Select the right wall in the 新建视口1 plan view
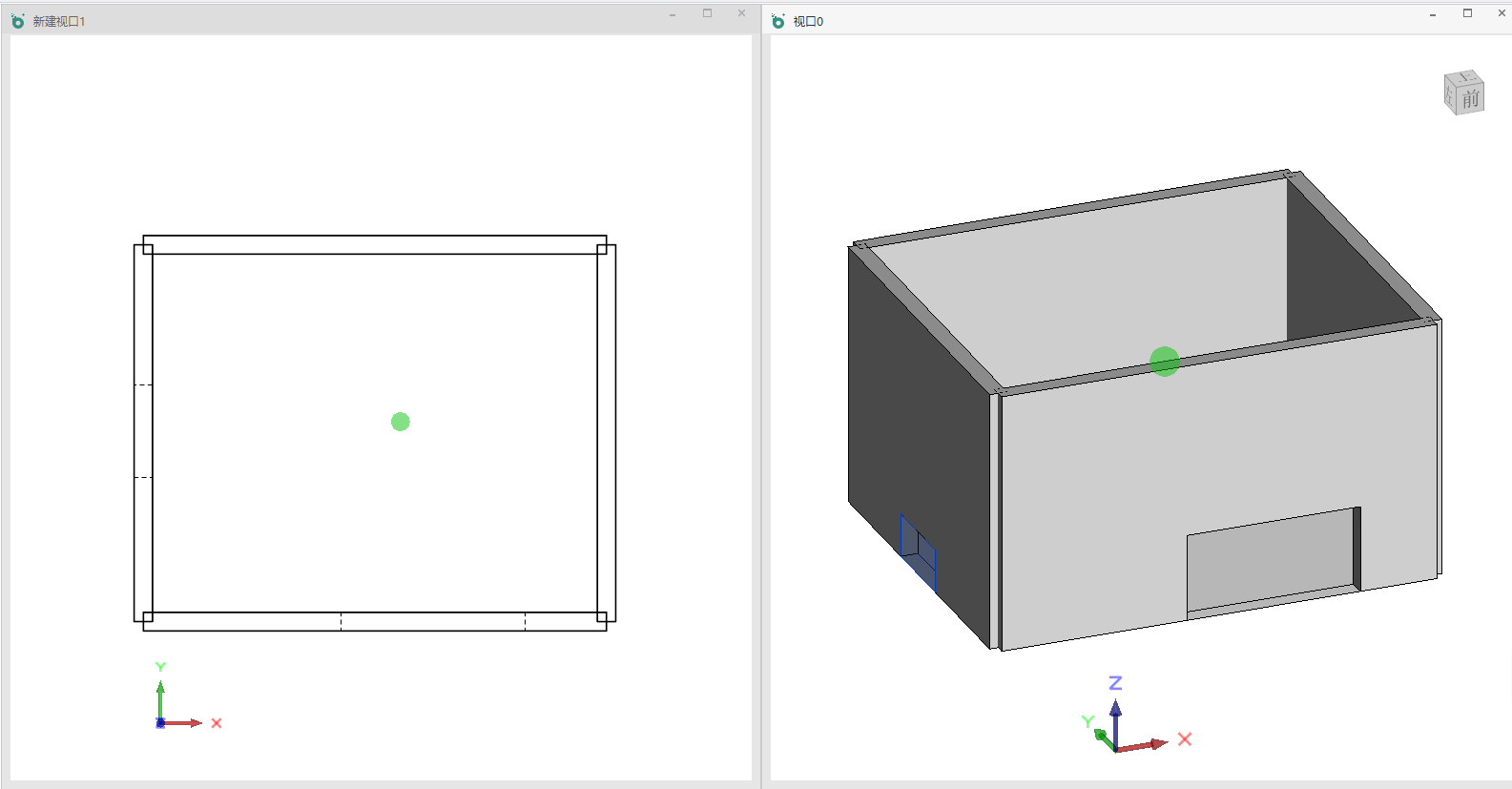The height and width of the screenshot is (789, 1512). 607,433
